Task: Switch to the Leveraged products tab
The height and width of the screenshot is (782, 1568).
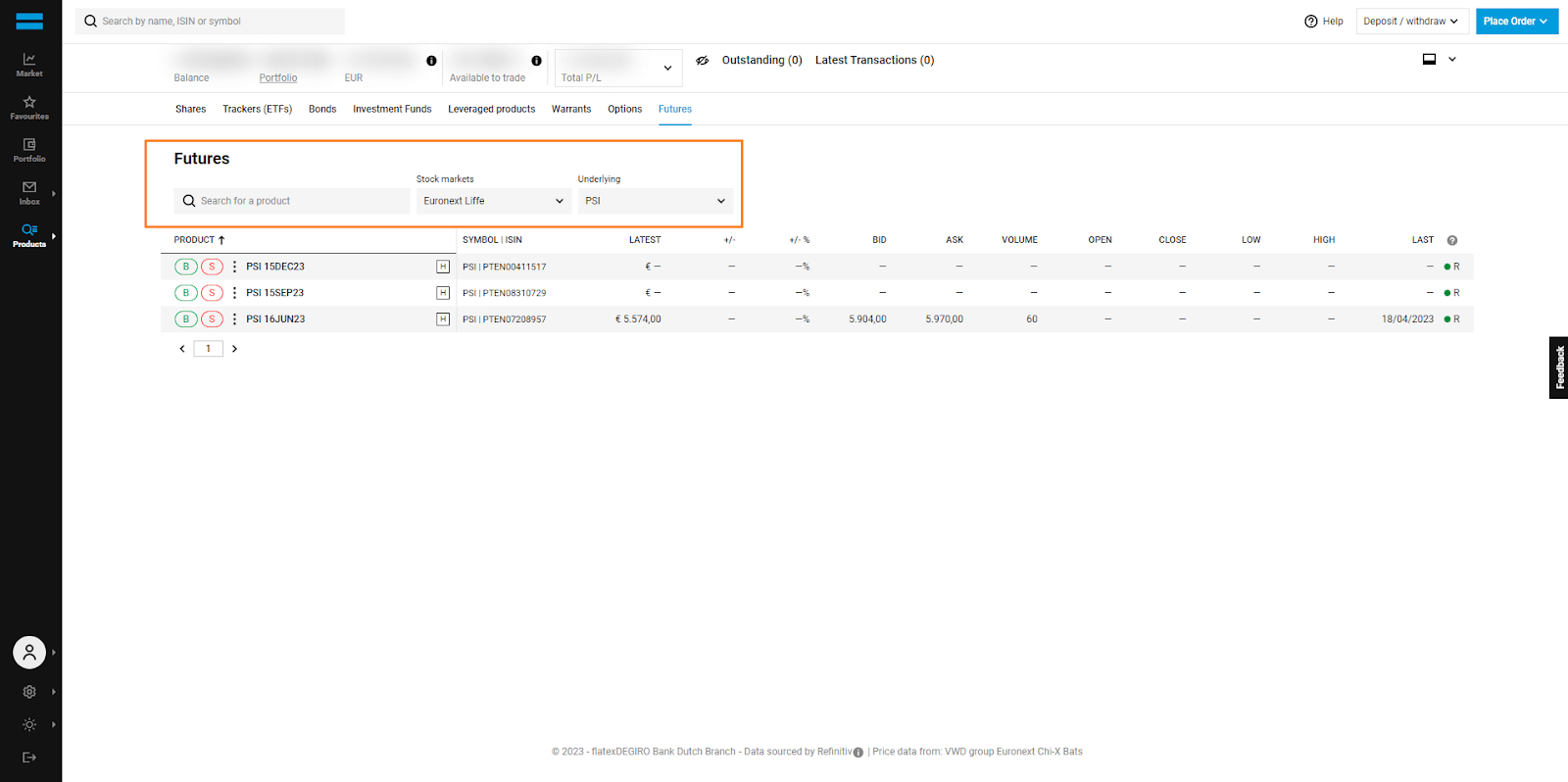Action: point(492,109)
